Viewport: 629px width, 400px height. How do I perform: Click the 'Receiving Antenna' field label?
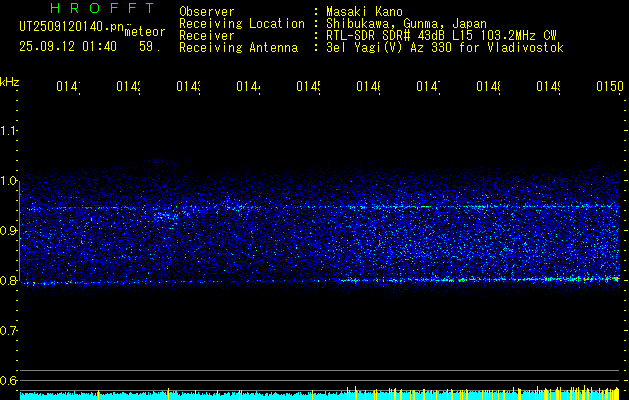click(239, 48)
